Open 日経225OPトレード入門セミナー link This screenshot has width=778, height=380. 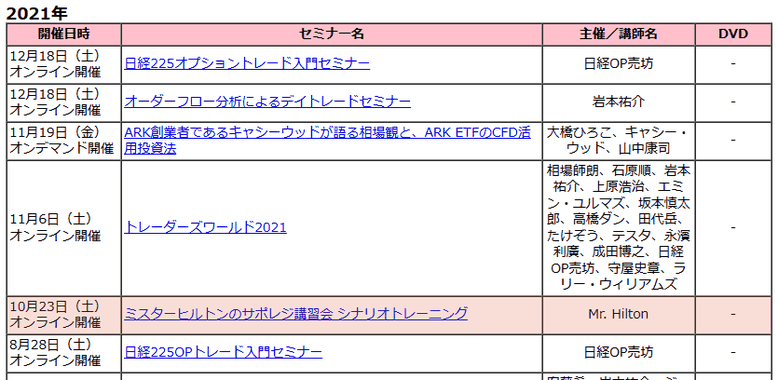[223, 353]
